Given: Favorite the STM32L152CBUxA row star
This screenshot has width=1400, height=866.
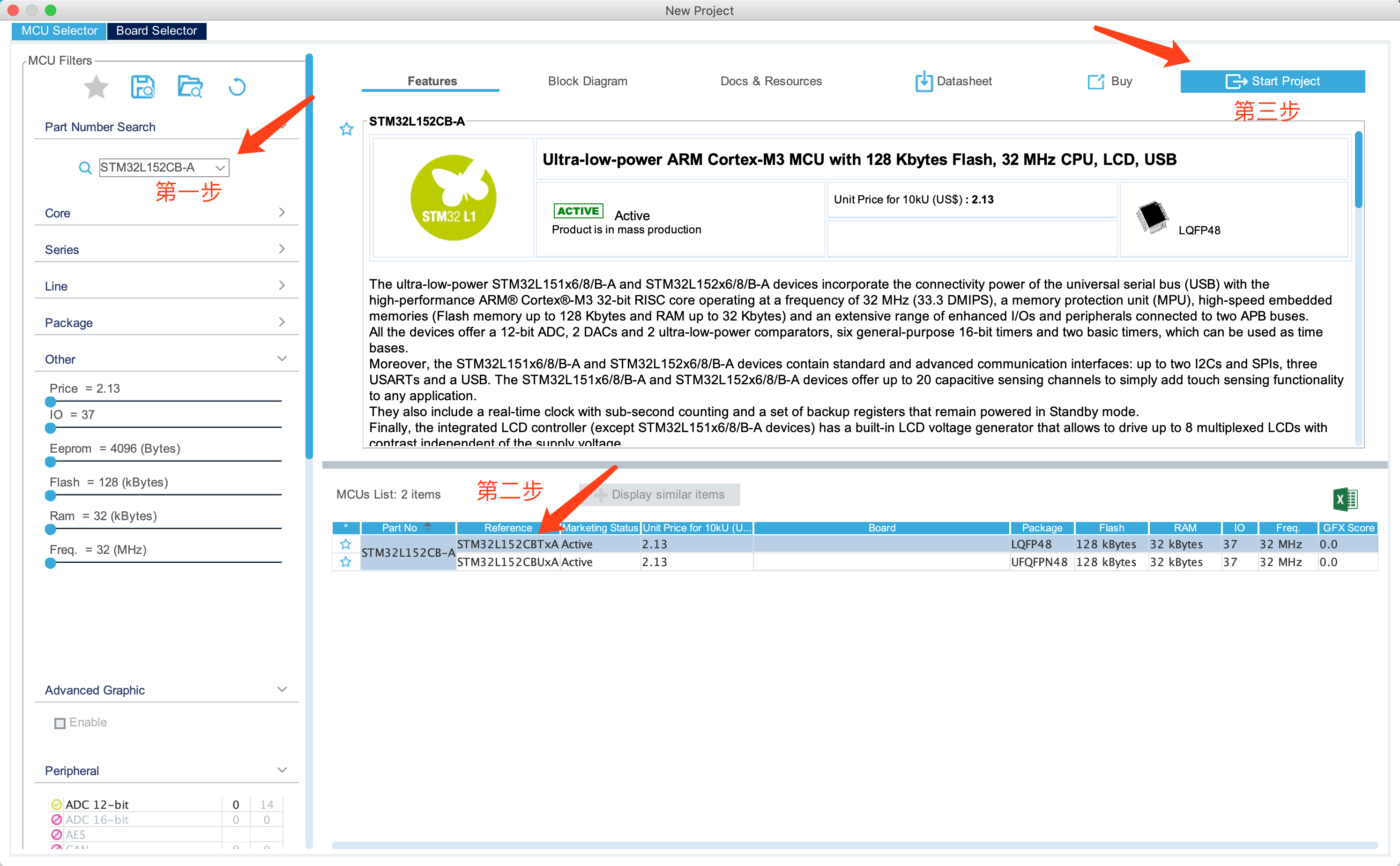Looking at the screenshot, I should [345, 562].
